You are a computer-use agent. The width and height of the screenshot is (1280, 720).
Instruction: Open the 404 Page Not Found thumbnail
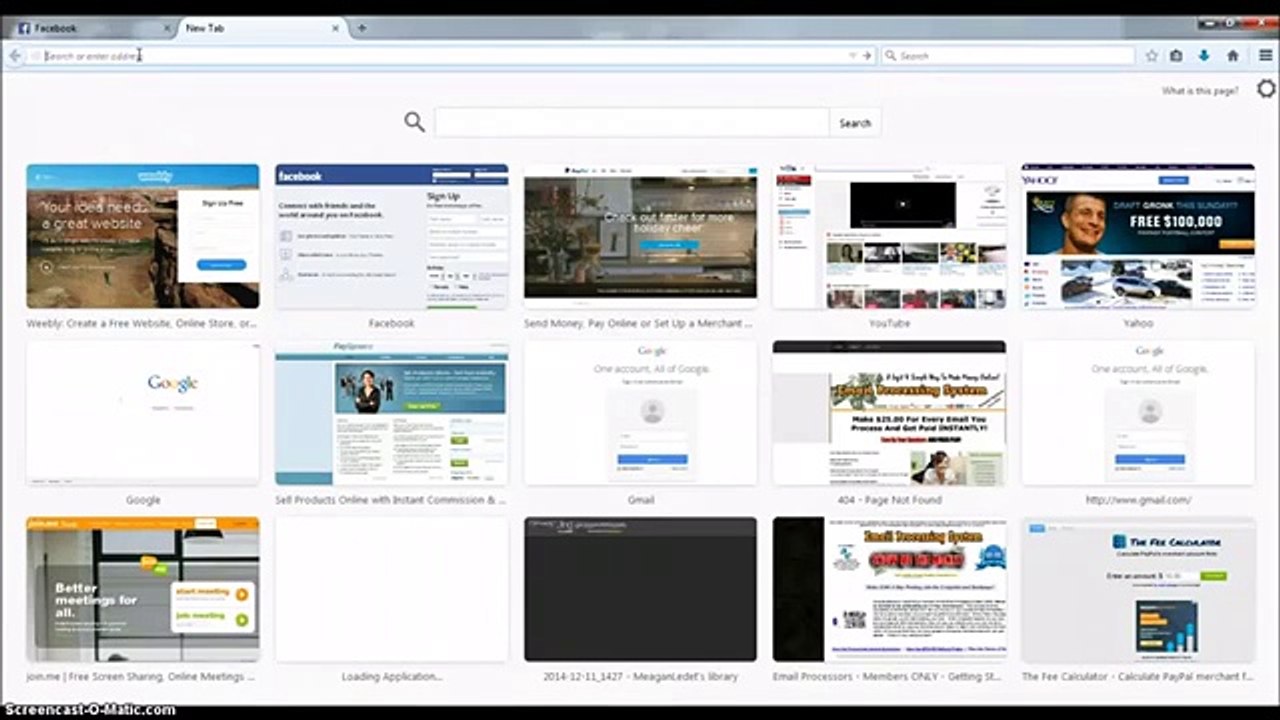(890, 413)
